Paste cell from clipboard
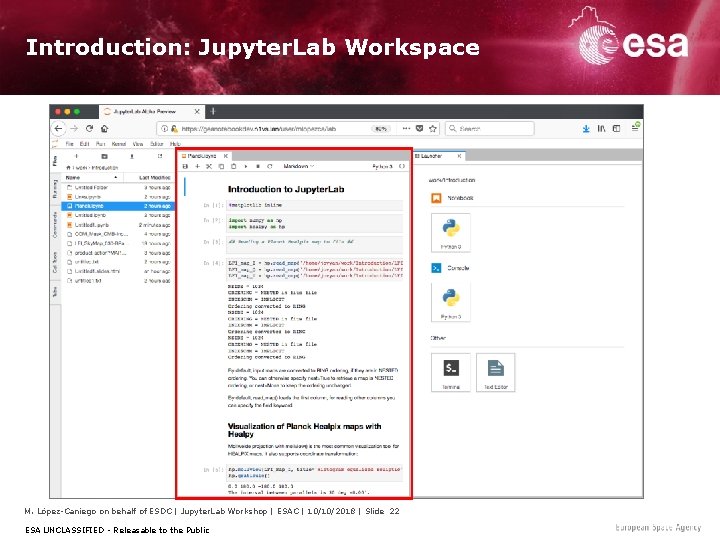This screenshot has height=540, width=720. (233, 166)
